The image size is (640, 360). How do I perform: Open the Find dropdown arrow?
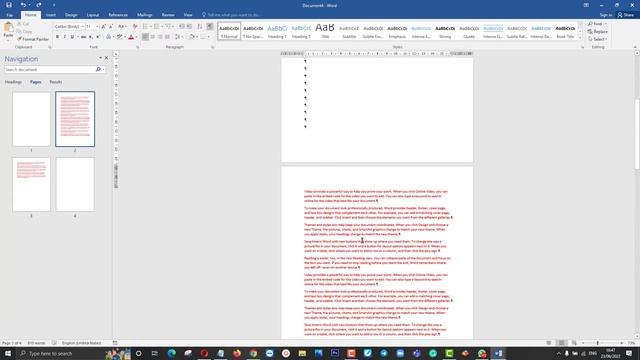pos(606,24)
